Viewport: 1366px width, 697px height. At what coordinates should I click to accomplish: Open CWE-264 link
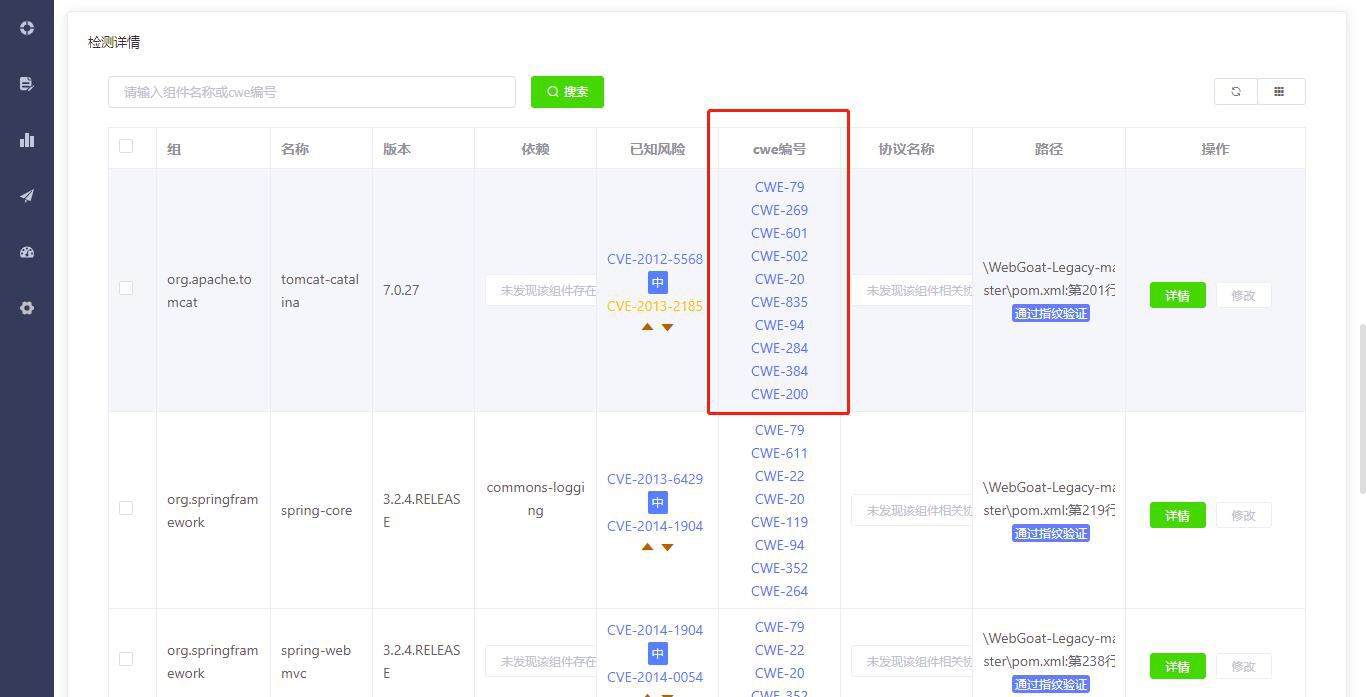click(x=779, y=591)
